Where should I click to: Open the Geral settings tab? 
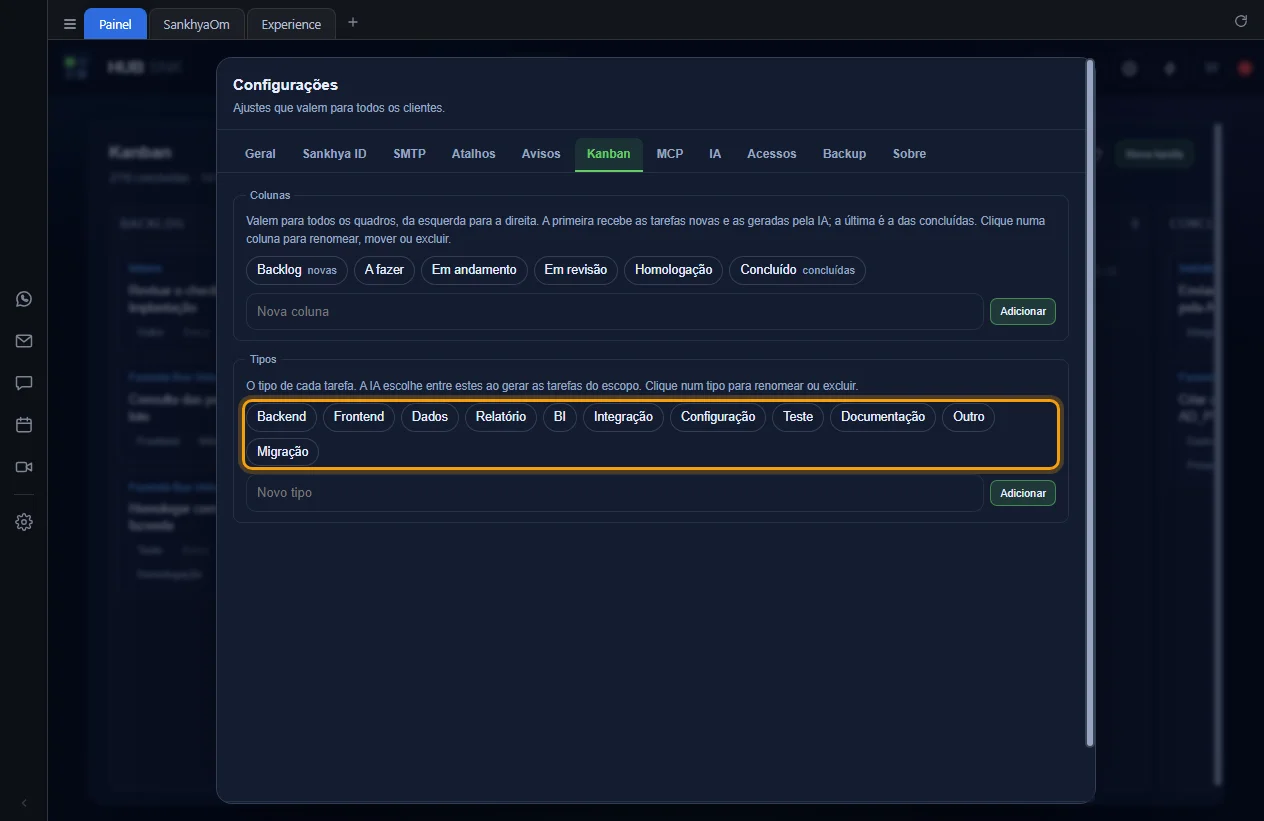[x=260, y=154]
